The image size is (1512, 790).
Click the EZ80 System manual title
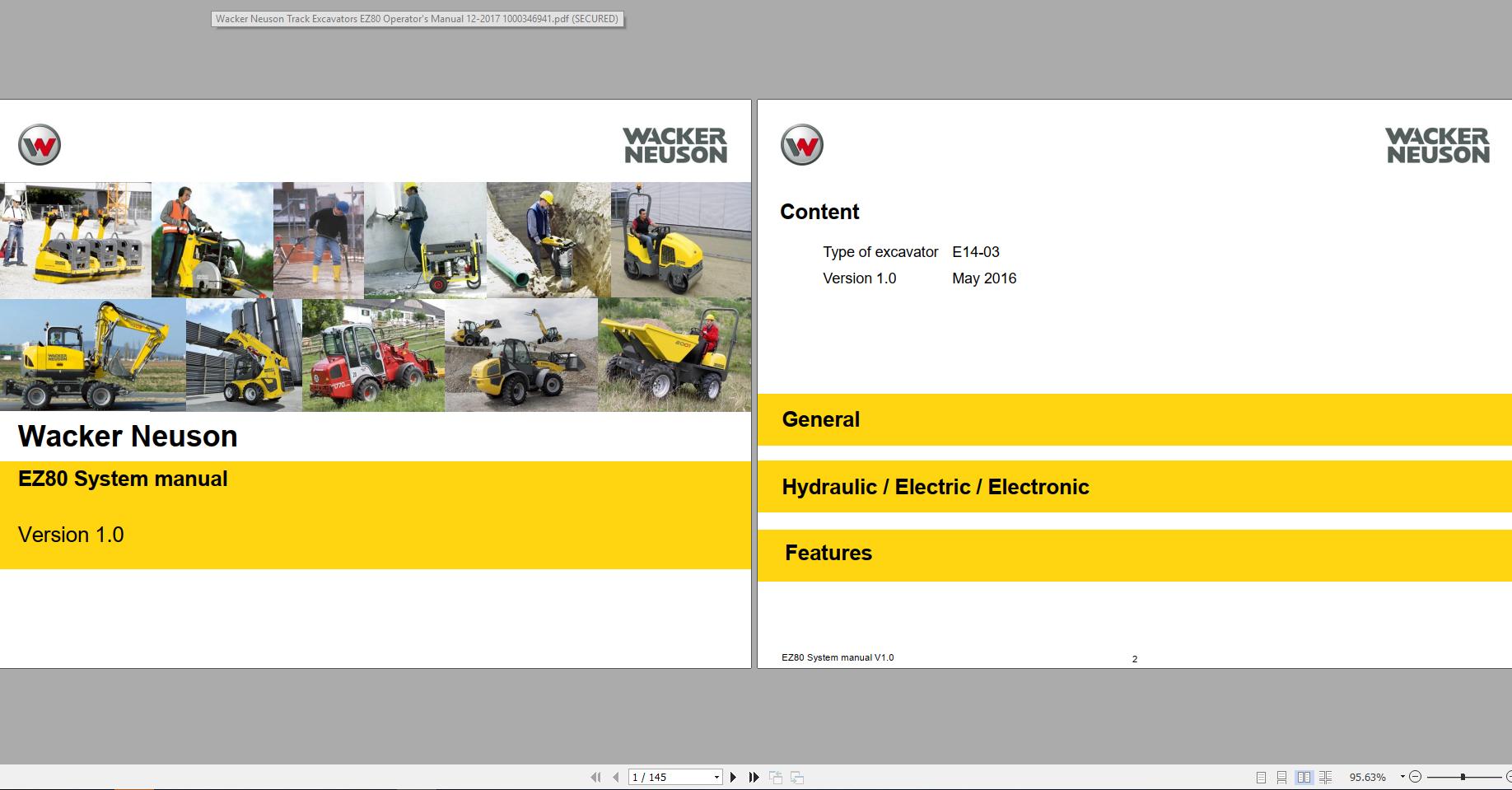click(123, 479)
